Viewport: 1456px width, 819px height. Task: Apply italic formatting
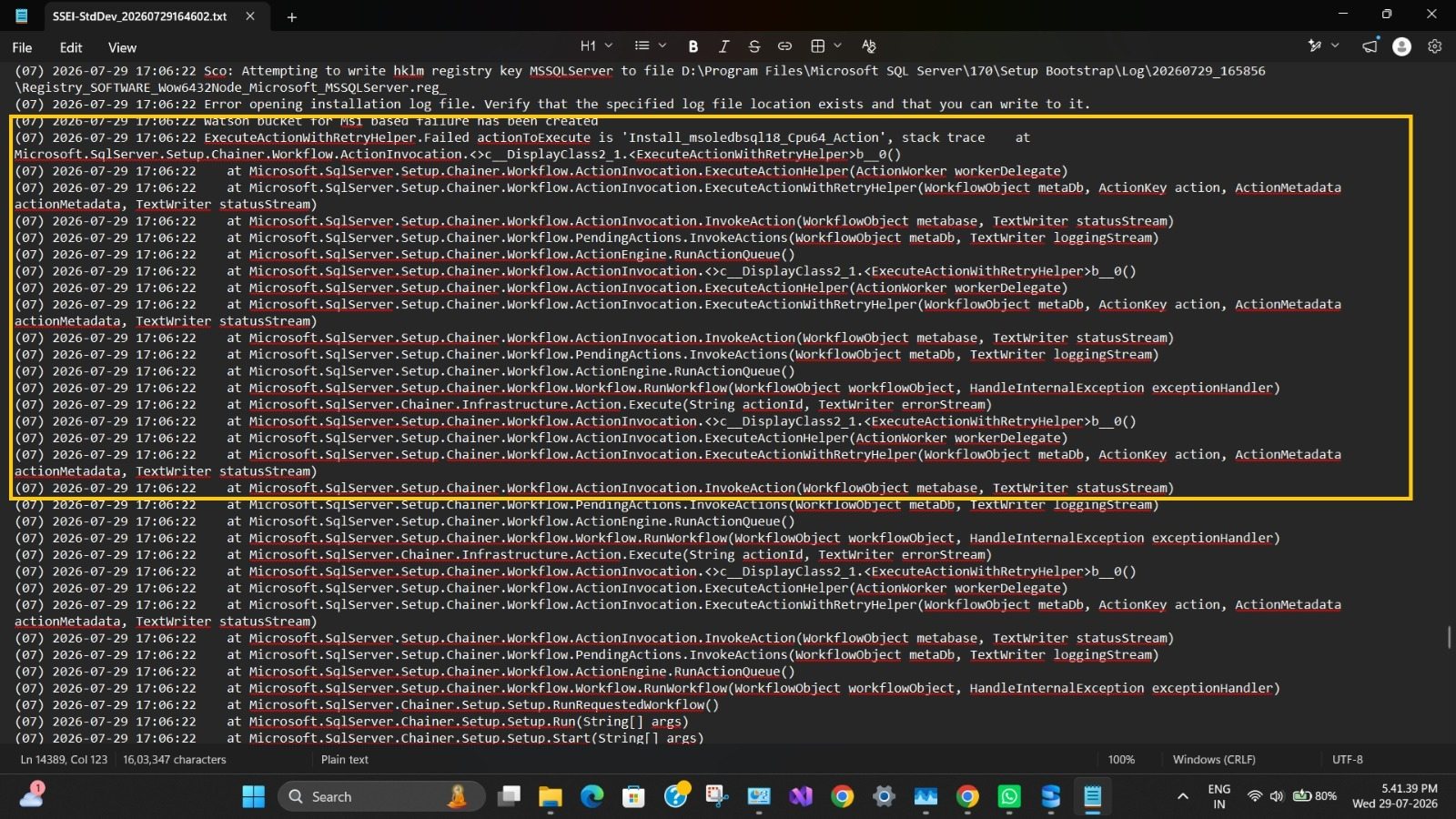(723, 46)
